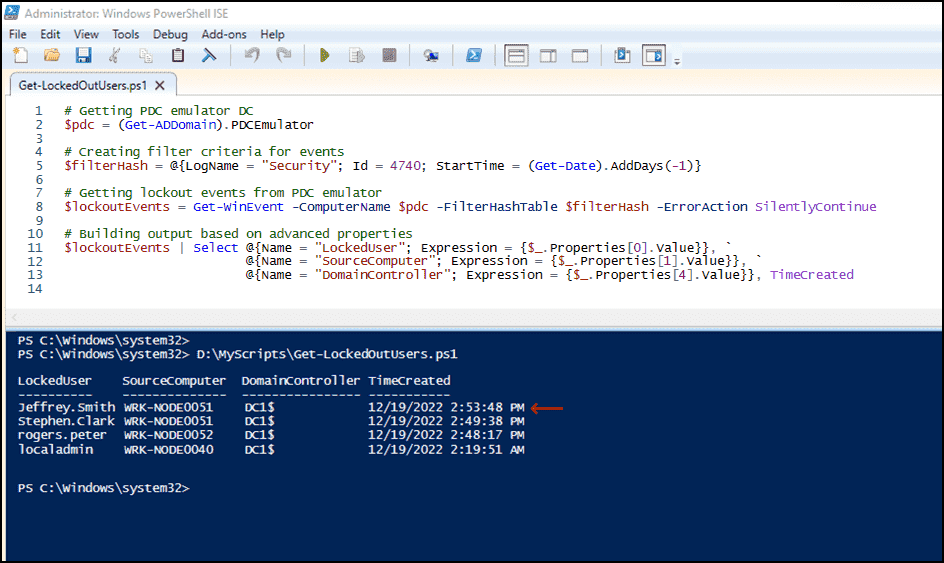Toggle Show Script Pane Right layout
944x563 pixels.
(x=548, y=56)
